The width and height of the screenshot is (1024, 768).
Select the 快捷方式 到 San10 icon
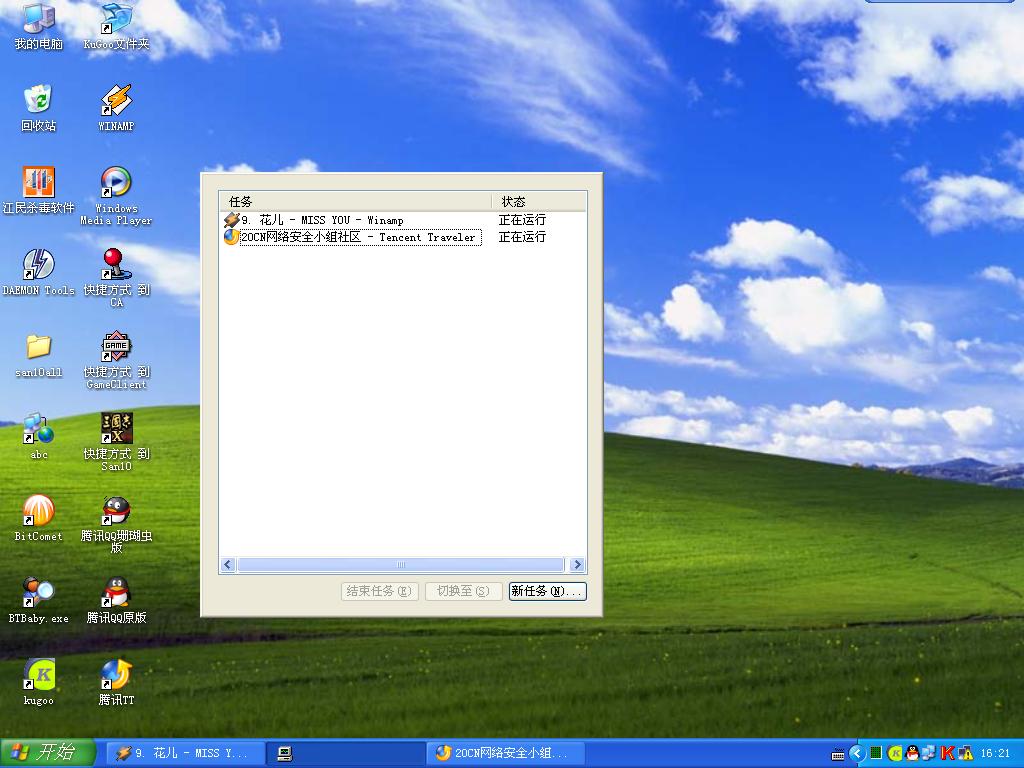tap(116, 442)
